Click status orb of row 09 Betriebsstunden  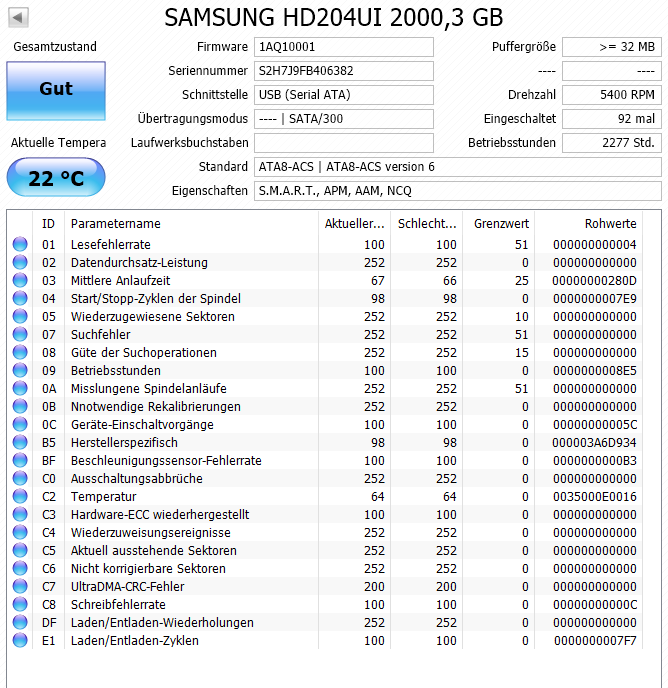point(20,370)
